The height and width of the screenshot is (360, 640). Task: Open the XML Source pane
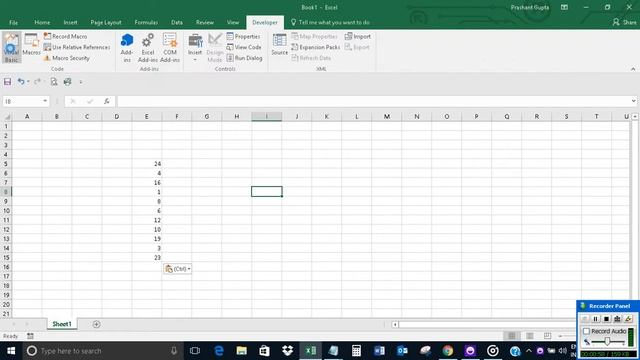tap(280, 45)
